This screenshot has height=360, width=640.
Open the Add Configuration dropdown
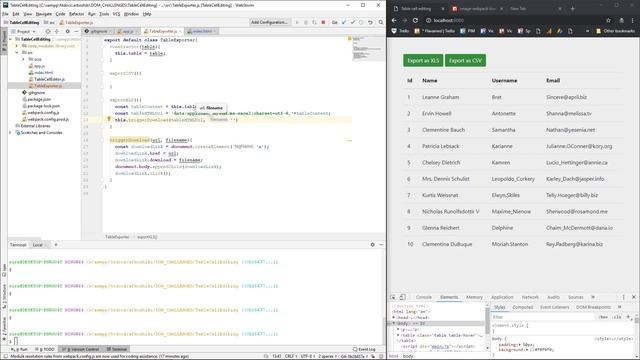click(269, 22)
